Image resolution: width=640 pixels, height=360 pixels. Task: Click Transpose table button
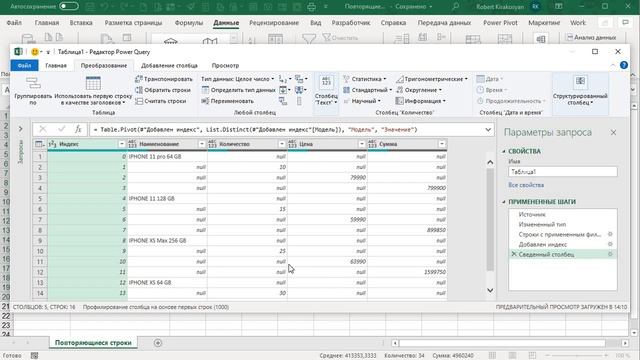(x=164, y=79)
